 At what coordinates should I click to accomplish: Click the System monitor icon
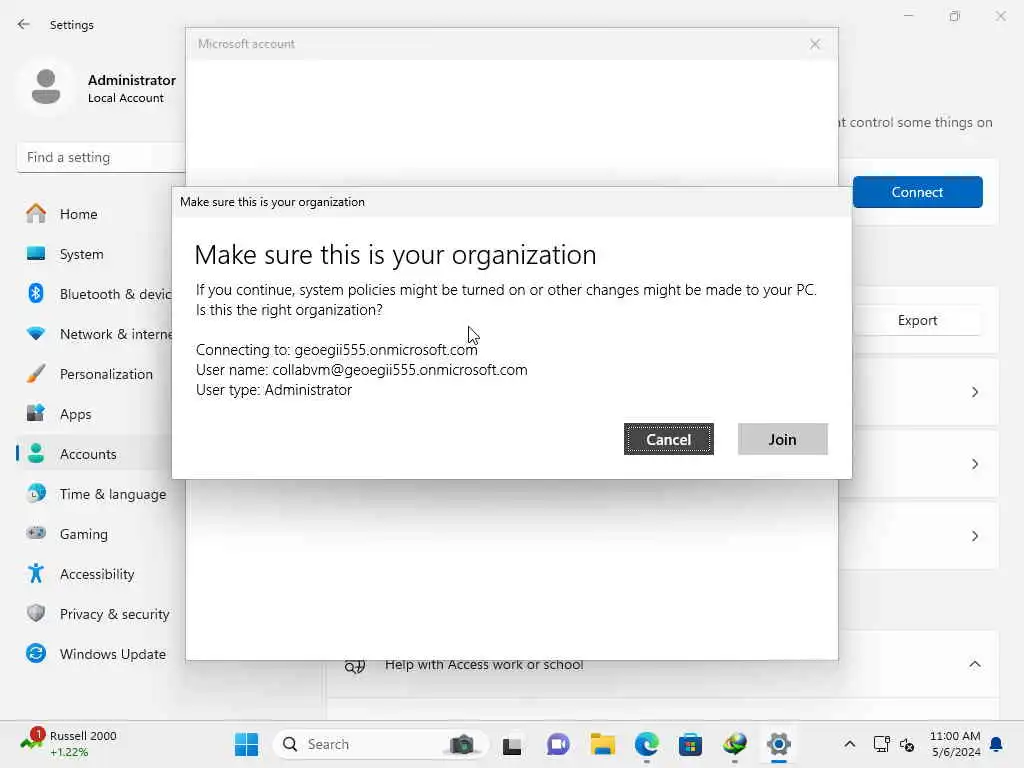click(x=36, y=253)
